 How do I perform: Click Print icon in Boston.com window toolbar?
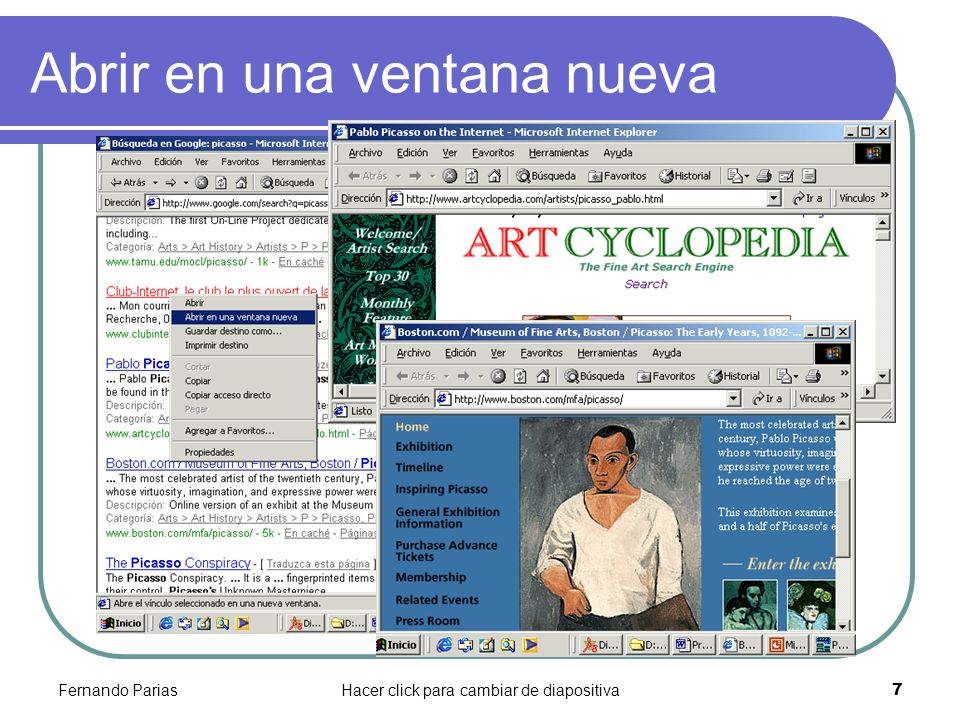click(813, 376)
